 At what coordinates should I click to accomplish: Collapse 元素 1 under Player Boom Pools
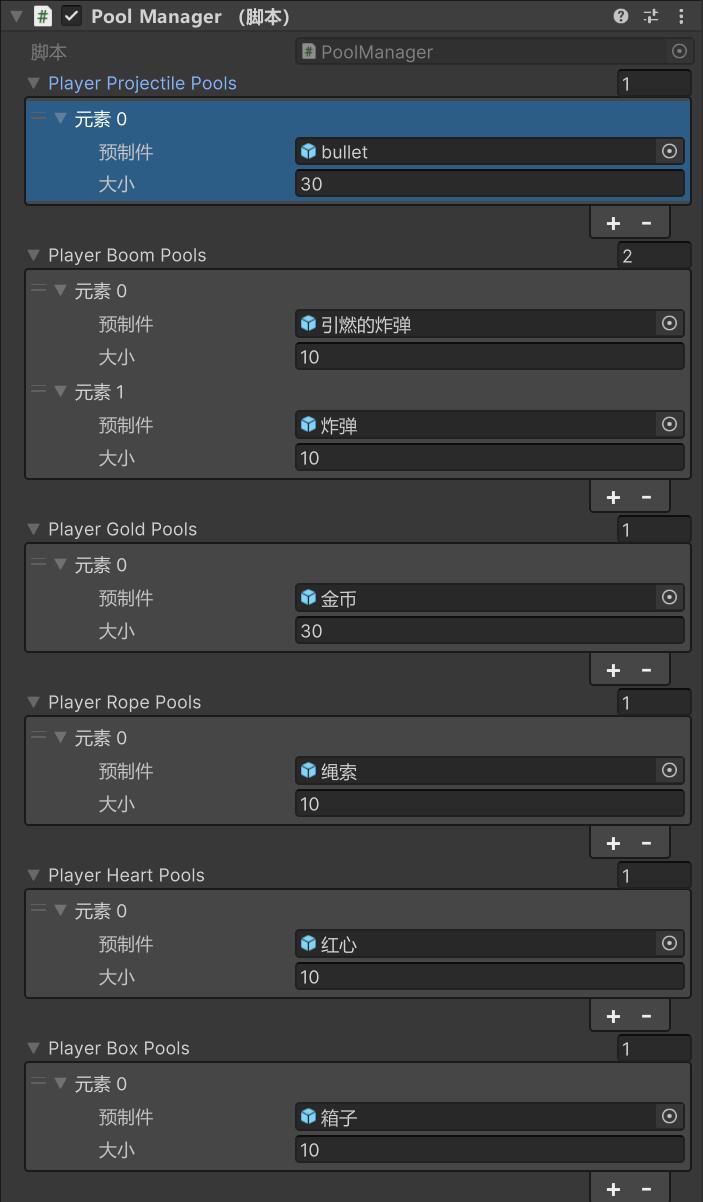(x=61, y=392)
